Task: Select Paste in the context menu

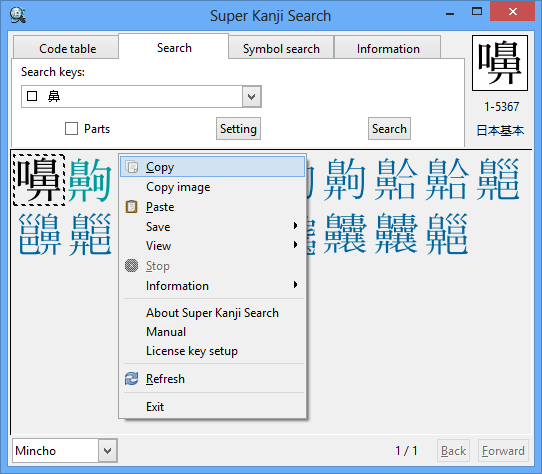Action: (212, 207)
